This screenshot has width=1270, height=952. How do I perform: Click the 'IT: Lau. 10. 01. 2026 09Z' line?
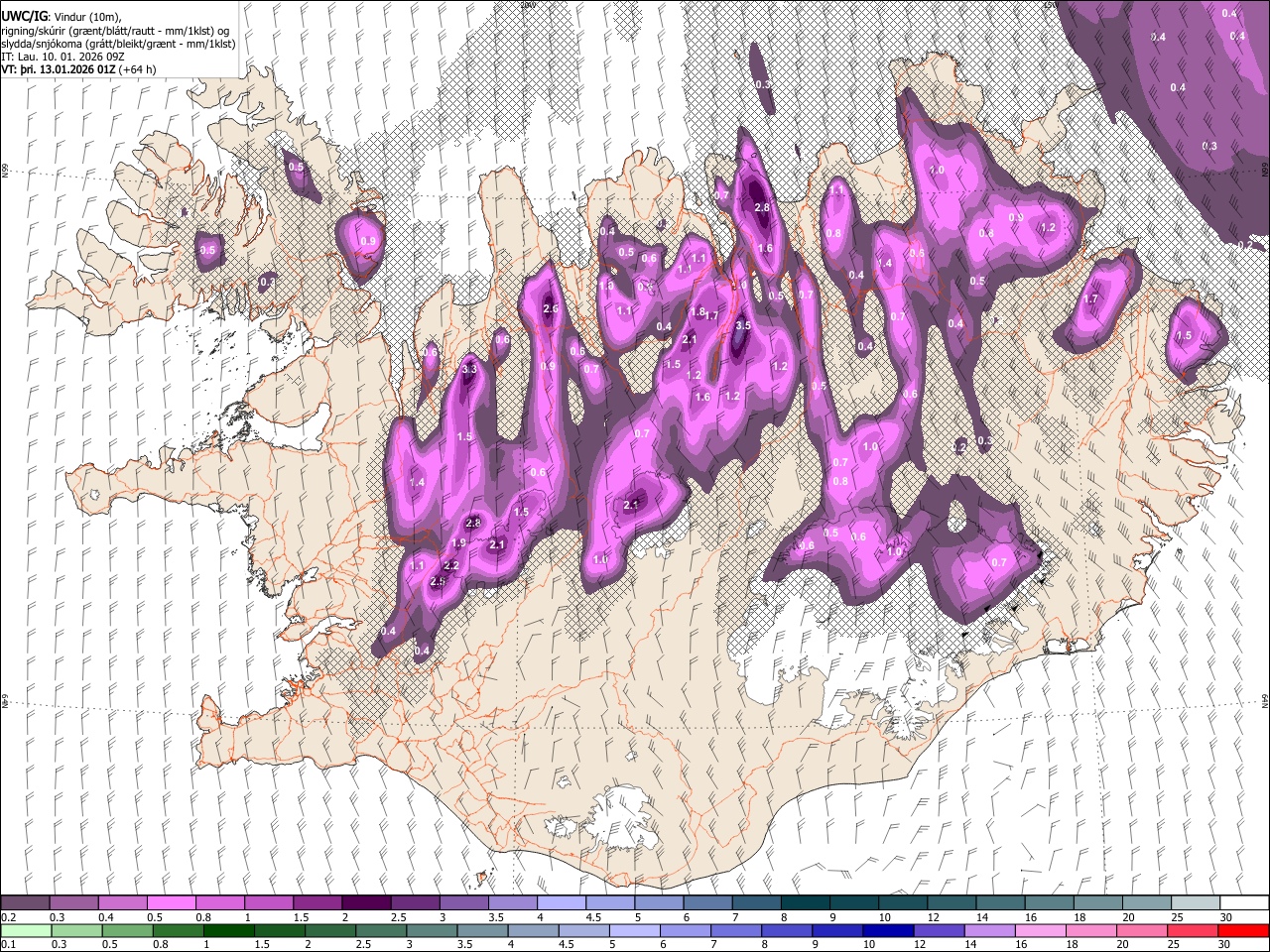point(61,57)
